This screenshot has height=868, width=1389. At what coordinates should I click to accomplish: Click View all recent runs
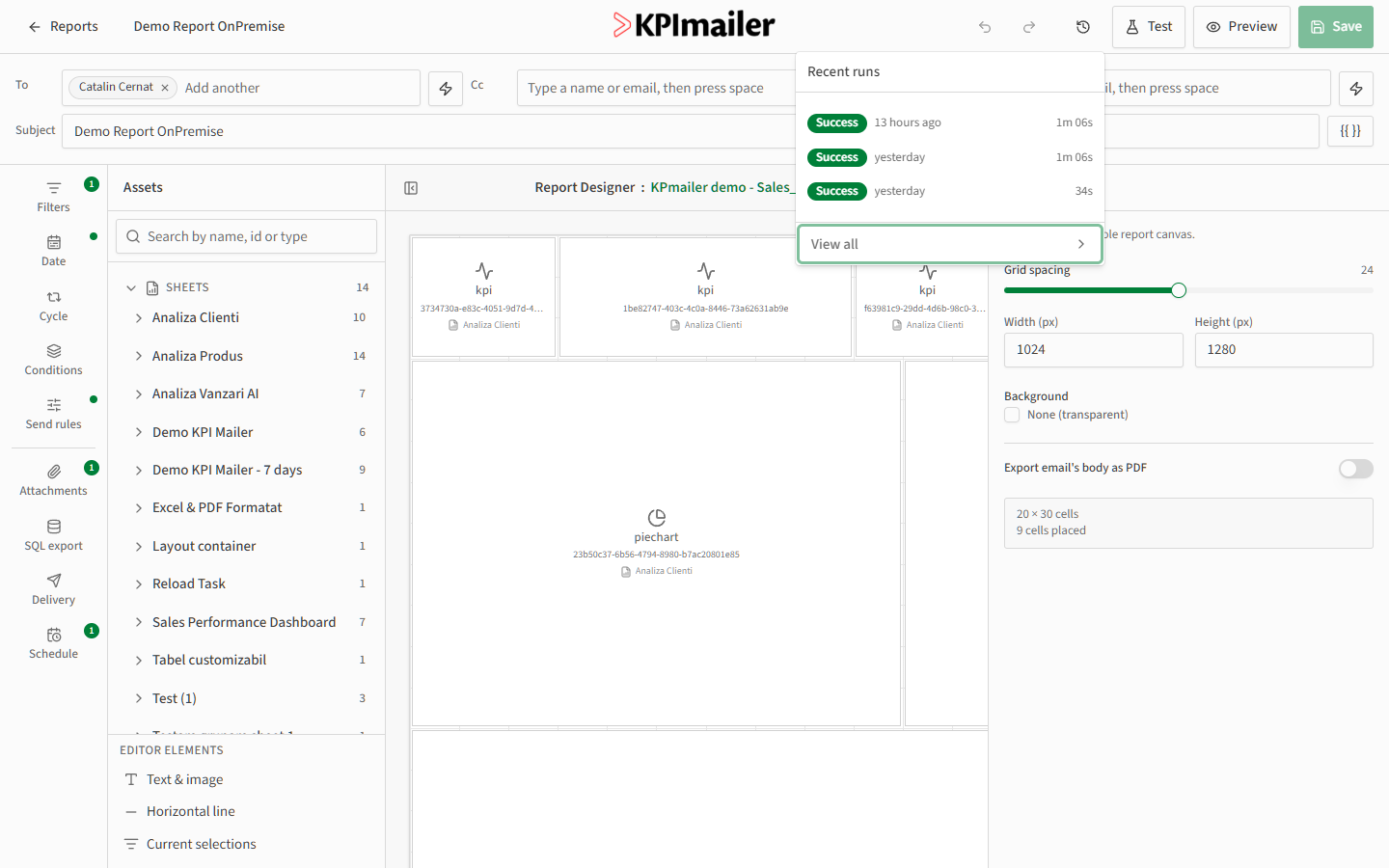[x=950, y=244]
